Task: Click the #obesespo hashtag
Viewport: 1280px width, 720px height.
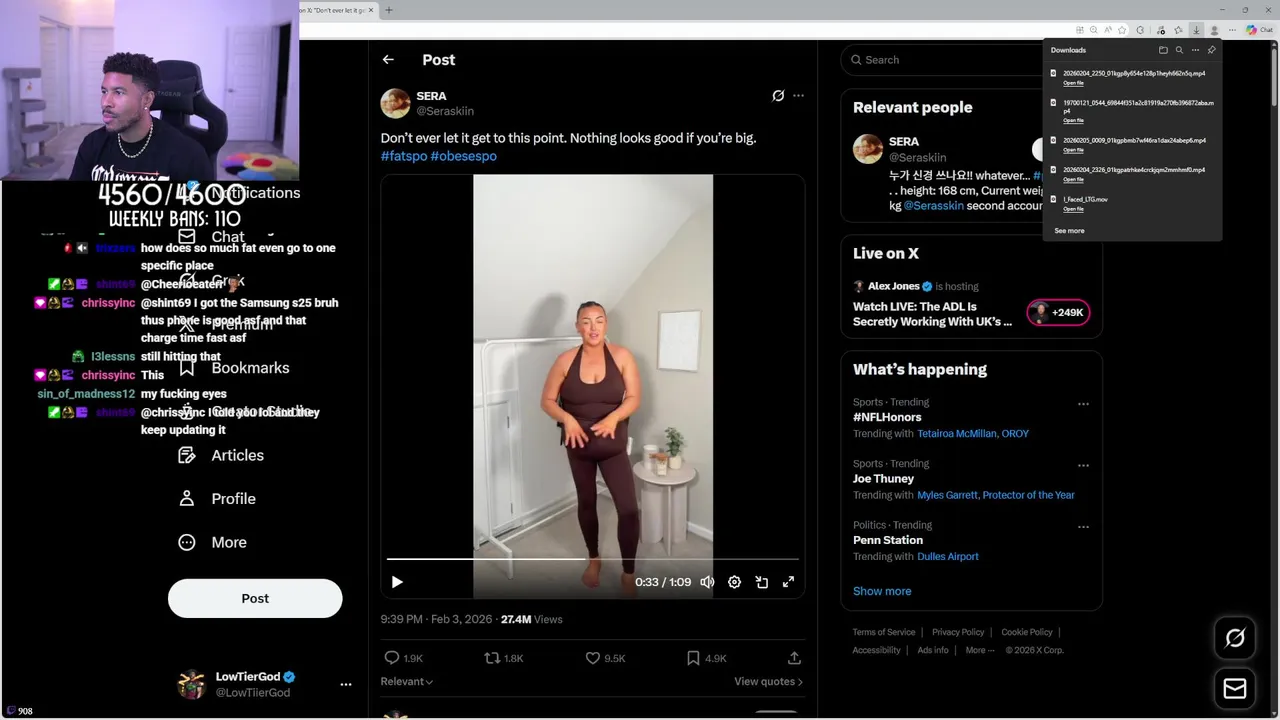Action: [x=463, y=156]
